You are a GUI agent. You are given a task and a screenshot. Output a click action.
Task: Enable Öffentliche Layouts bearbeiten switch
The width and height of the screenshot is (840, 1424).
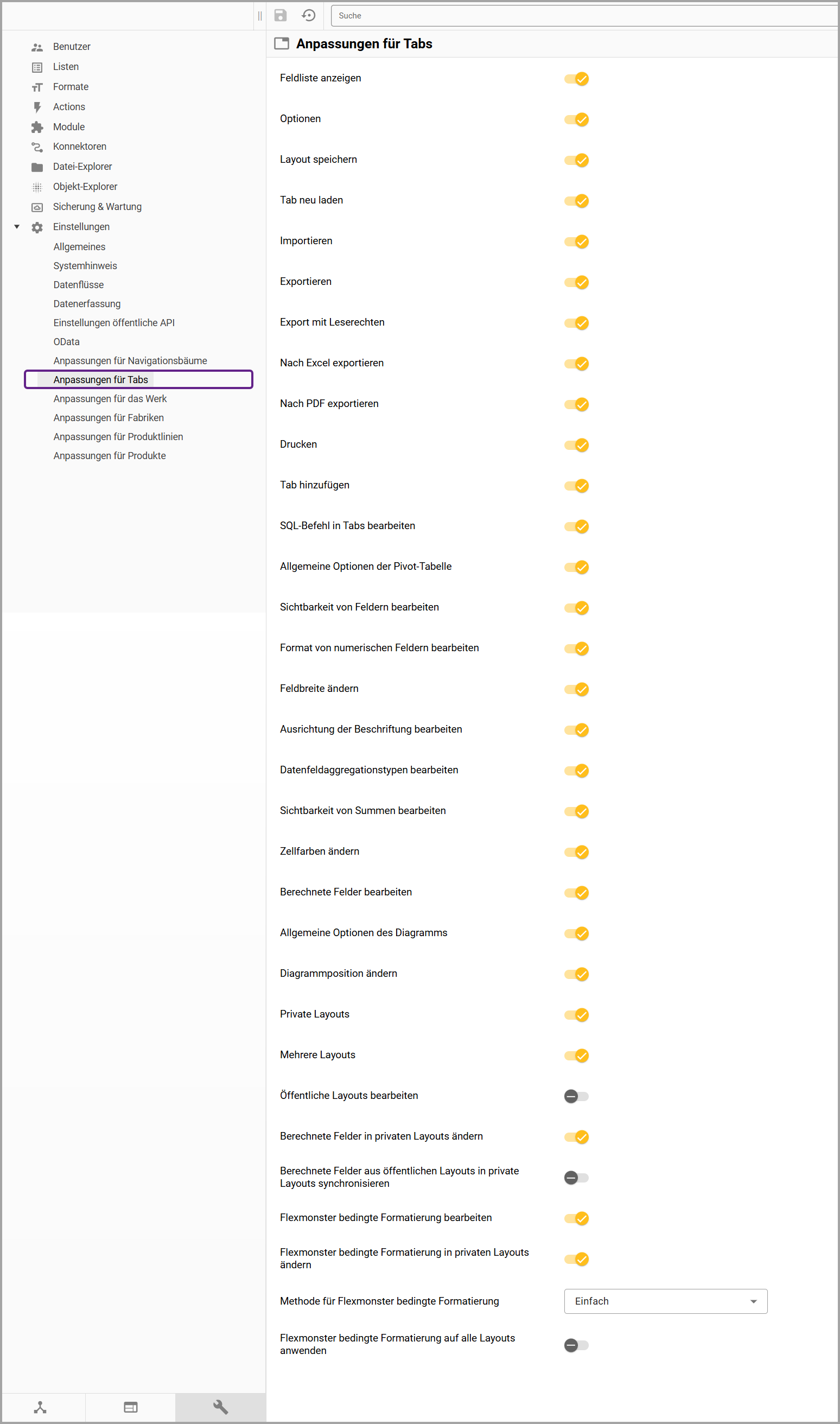point(576,1096)
